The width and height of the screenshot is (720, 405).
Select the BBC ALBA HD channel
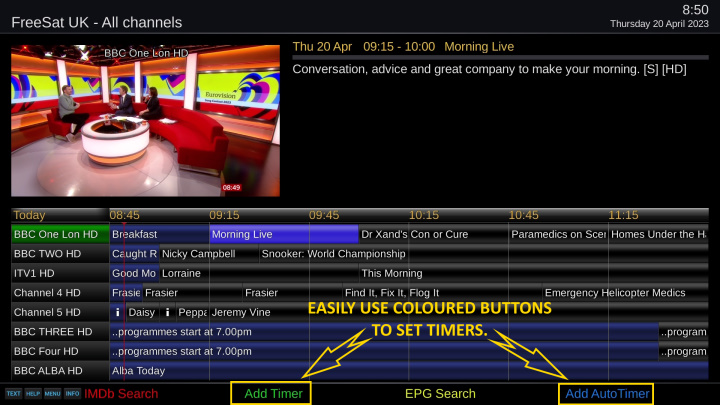60,371
